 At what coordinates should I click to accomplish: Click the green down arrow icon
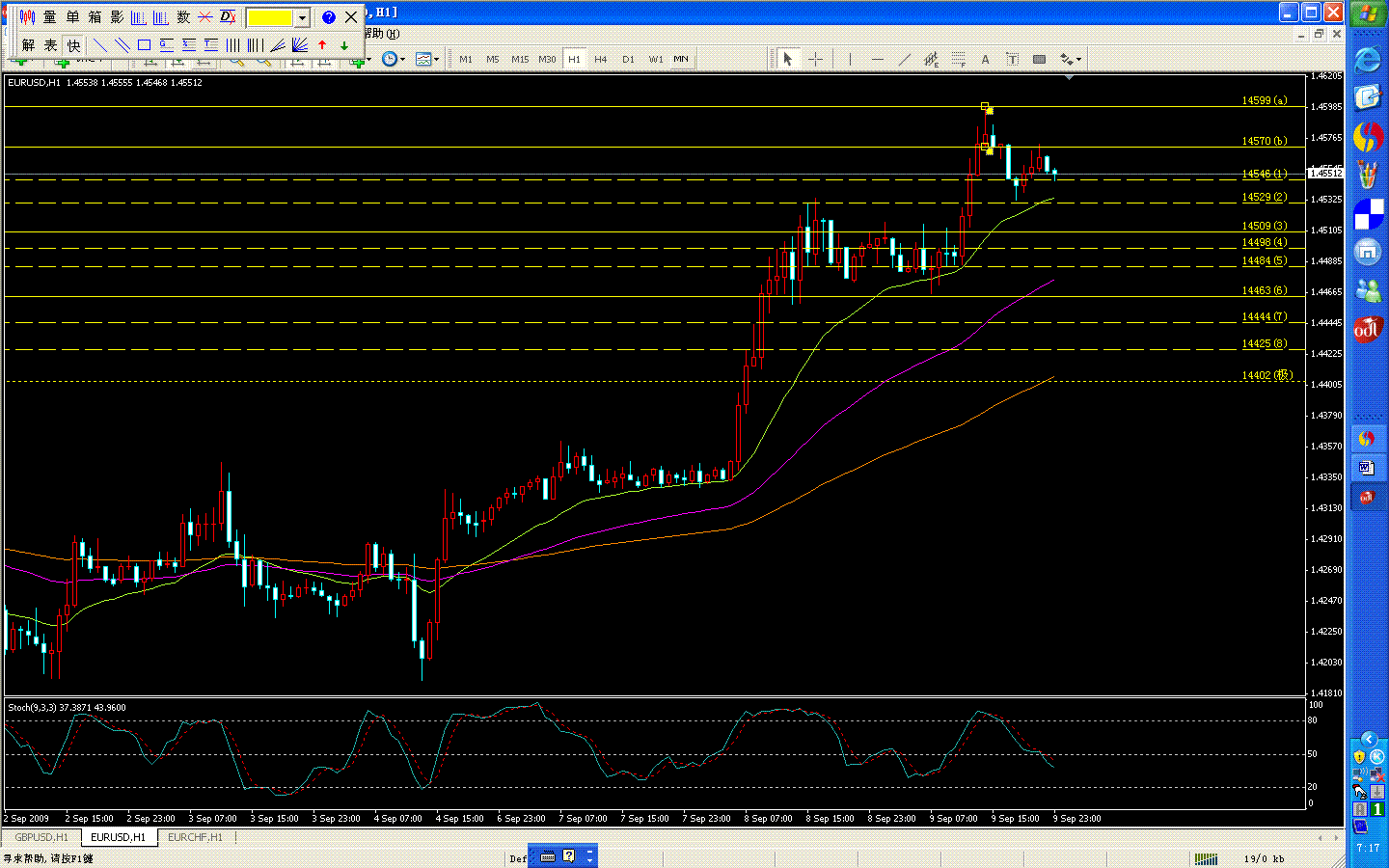(x=344, y=45)
